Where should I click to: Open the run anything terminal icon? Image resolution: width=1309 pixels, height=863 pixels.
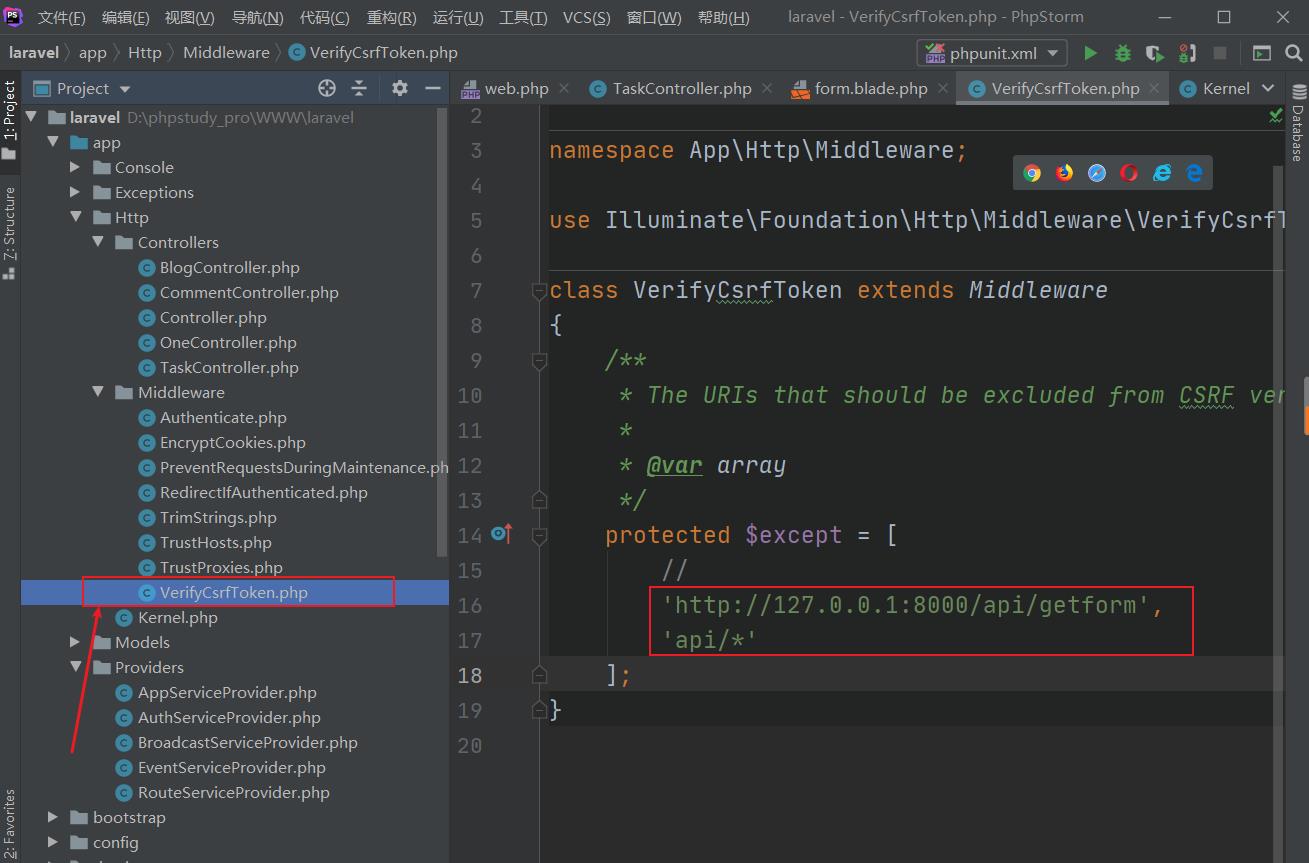(1262, 53)
